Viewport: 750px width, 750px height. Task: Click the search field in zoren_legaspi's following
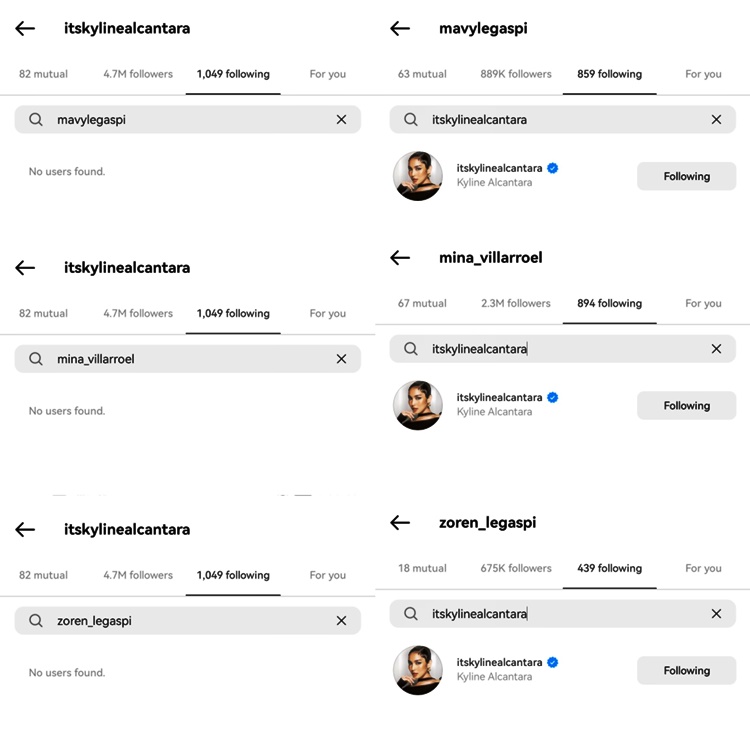coord(562,614)
